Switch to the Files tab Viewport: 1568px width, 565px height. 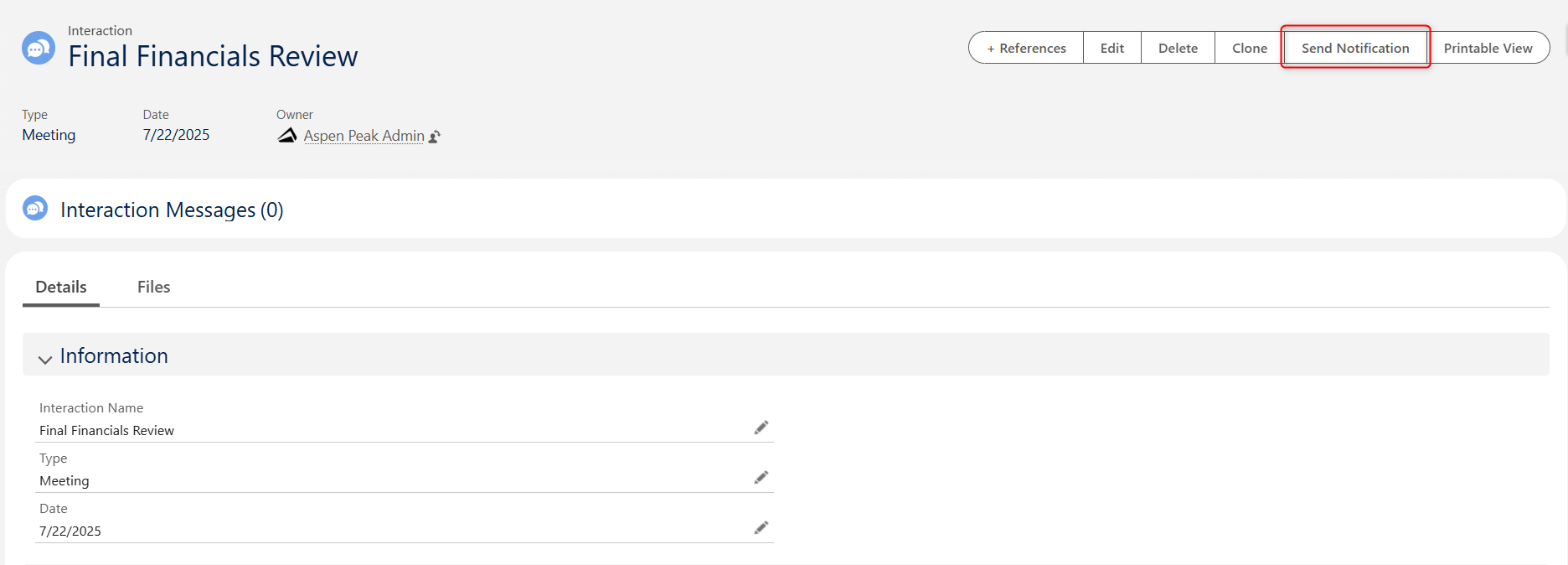coord(153,287)
